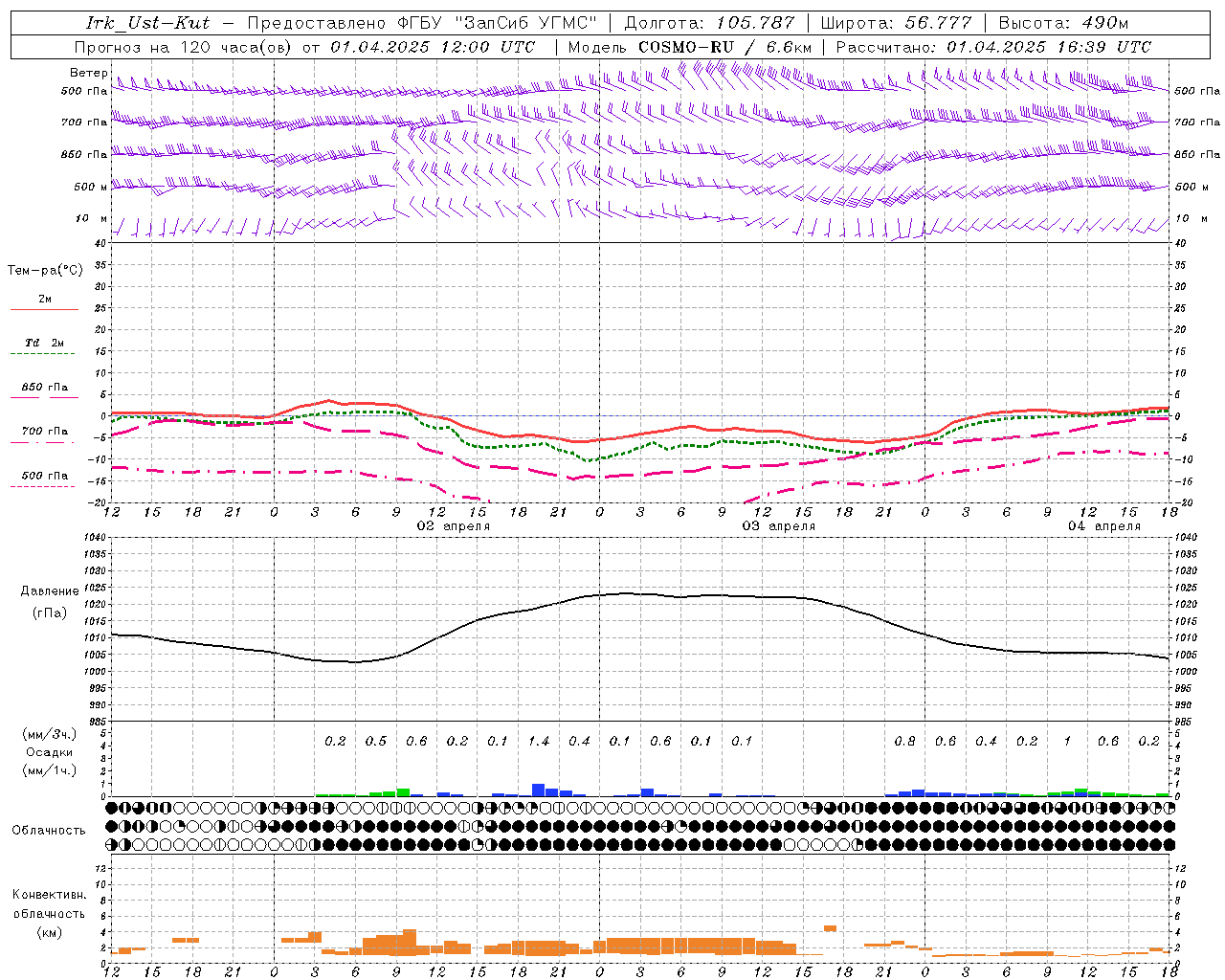Click the Облачность cloud cover label
This screenshot has width=1225, height=980.
click(x=49, y=831)
